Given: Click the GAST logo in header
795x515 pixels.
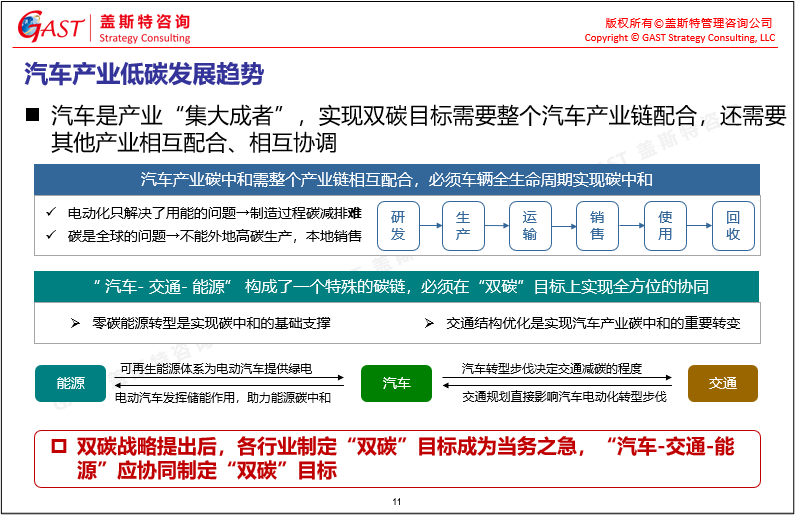Looking at the screenshot, I should pos(50,26).
